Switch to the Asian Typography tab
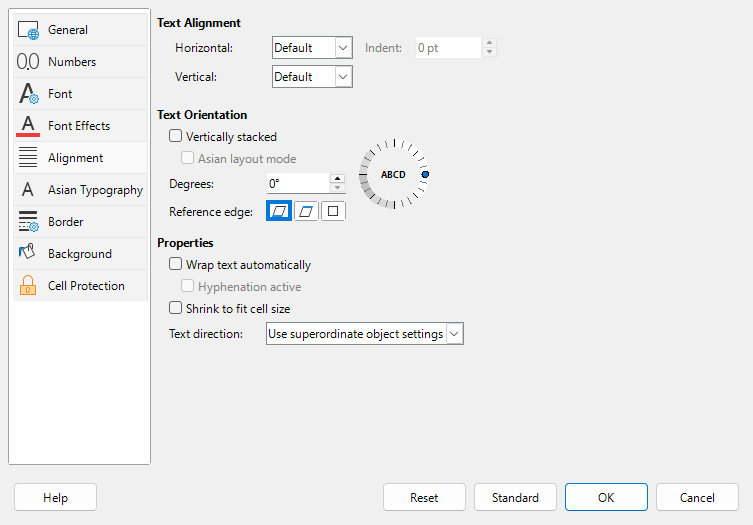Image resolution: width=753 pixels, height=525 pixels. pos(80,190)
